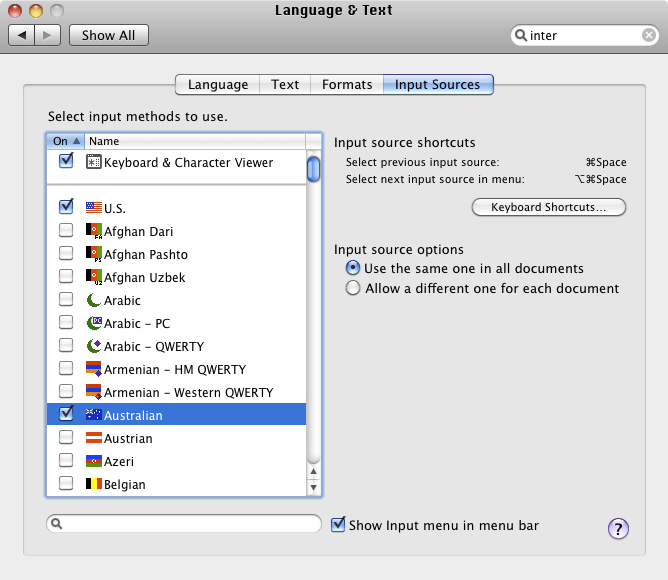Click the Afghan Dari flag icon
This screenshot has width=668, height=580.
(x=94, y=231)
